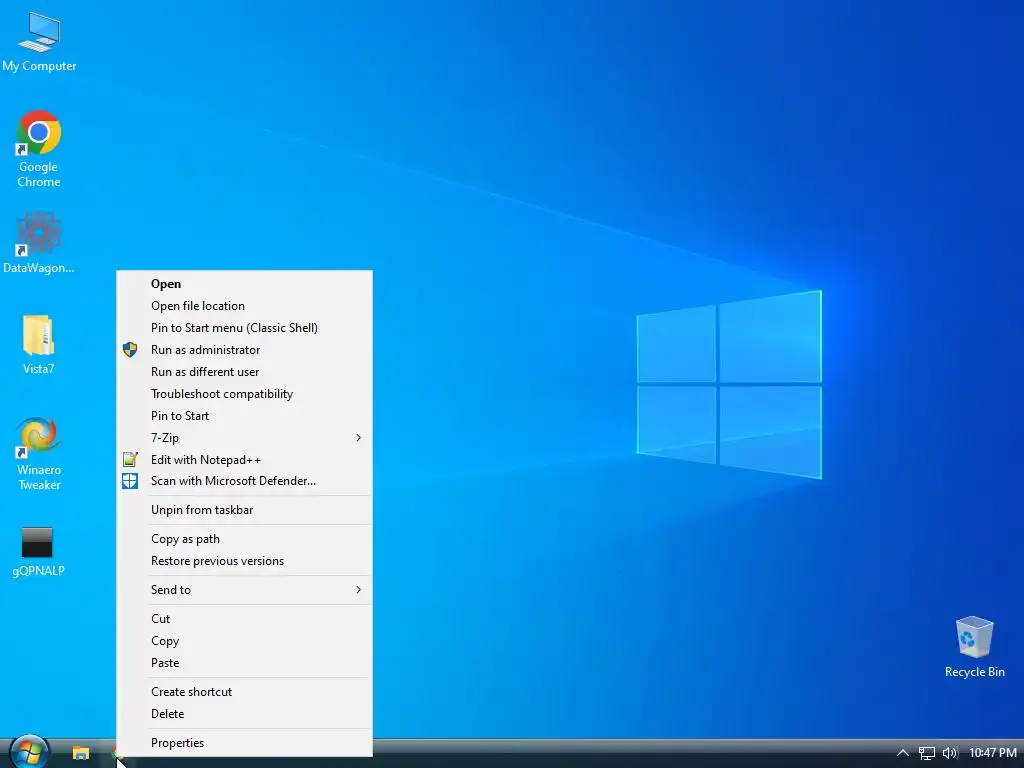Show hidden system tray icons
The image size is (1024, 768).
pos(903,753)
